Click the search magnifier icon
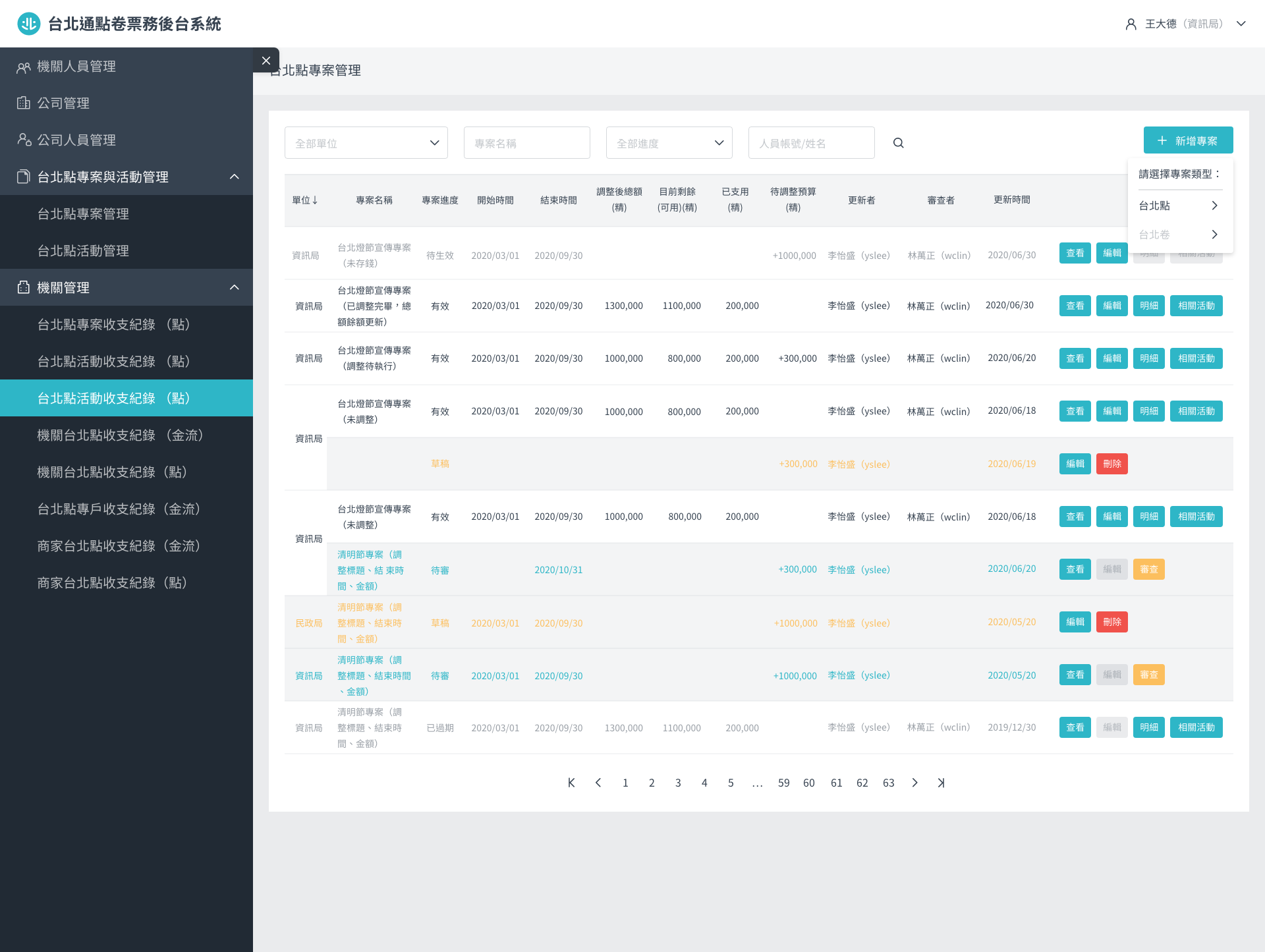 coord(898,143)
